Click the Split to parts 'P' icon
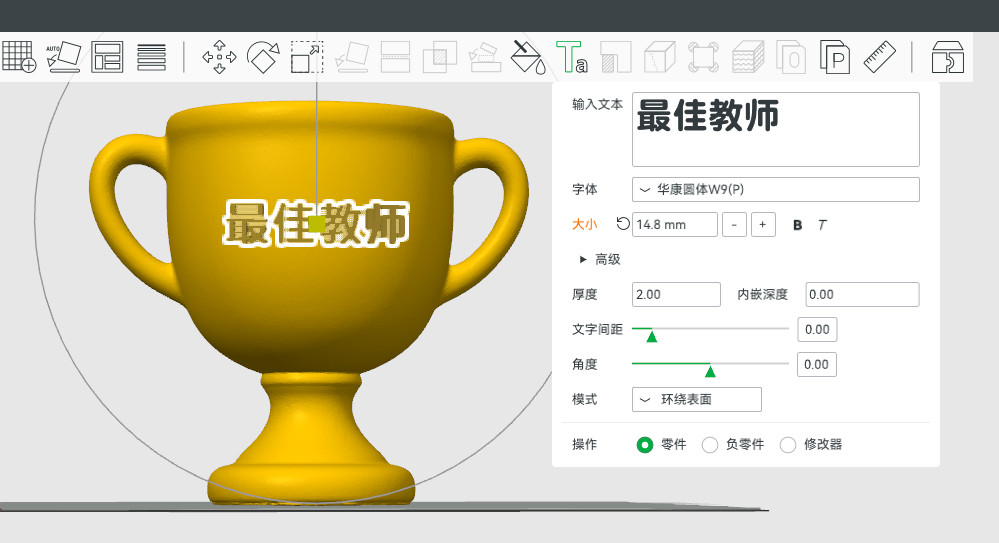 pyautogui.click(x=835, y=57)
